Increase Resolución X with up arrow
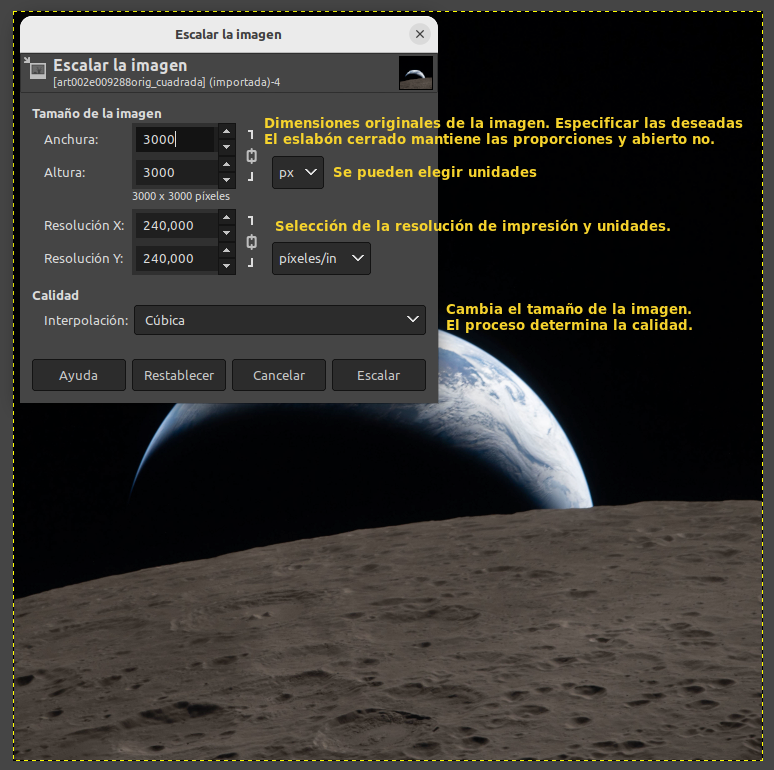 point(227,218)
